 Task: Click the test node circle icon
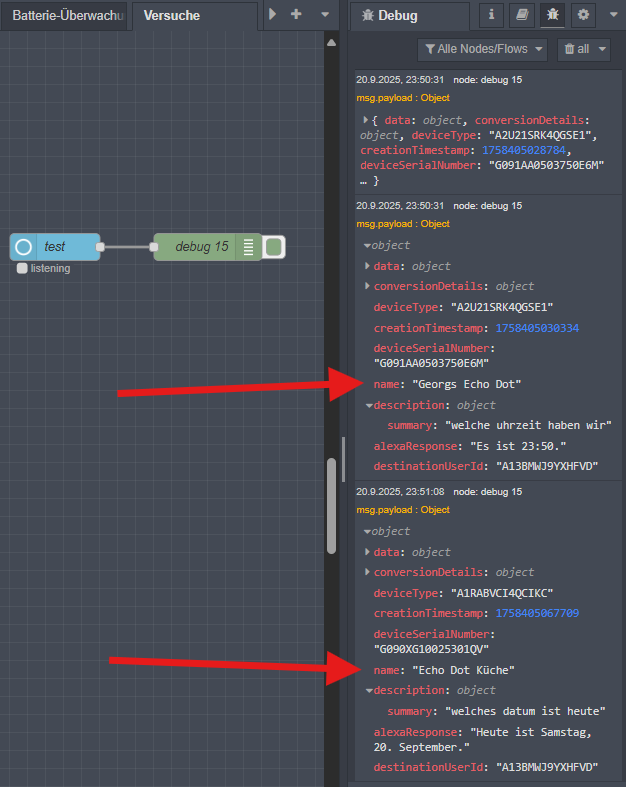pos(23,247)
